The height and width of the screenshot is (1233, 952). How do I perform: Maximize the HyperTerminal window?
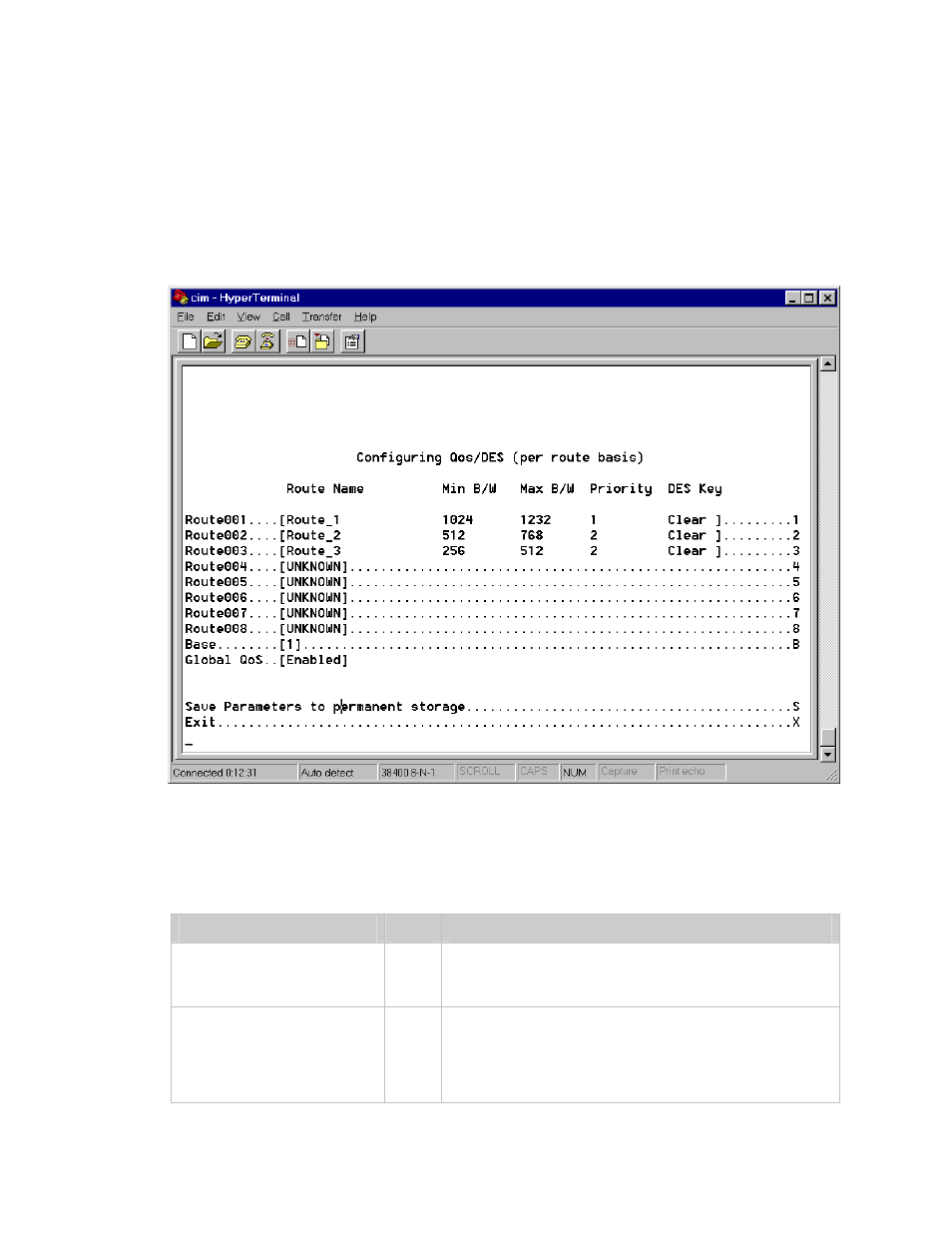coord(809,298)
